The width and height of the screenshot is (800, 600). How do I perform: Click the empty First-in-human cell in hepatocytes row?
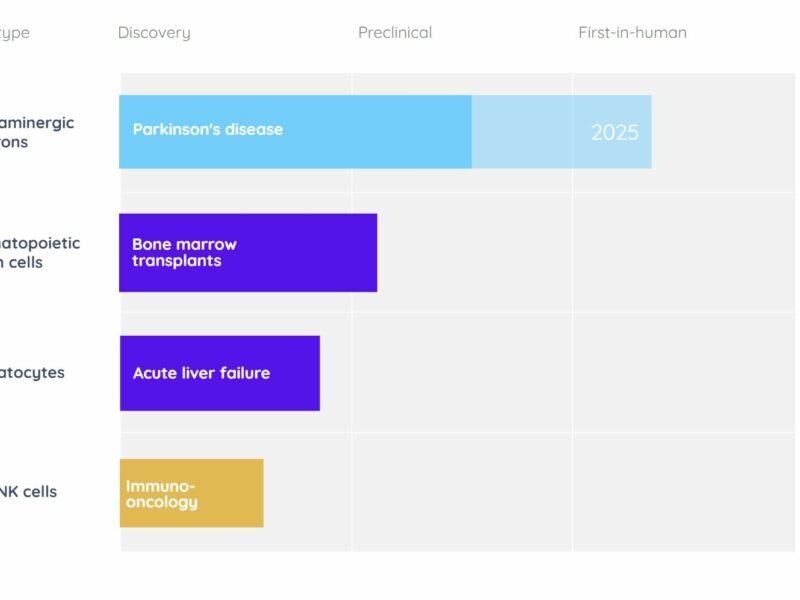pyautogui.click(x=684, y=372)
